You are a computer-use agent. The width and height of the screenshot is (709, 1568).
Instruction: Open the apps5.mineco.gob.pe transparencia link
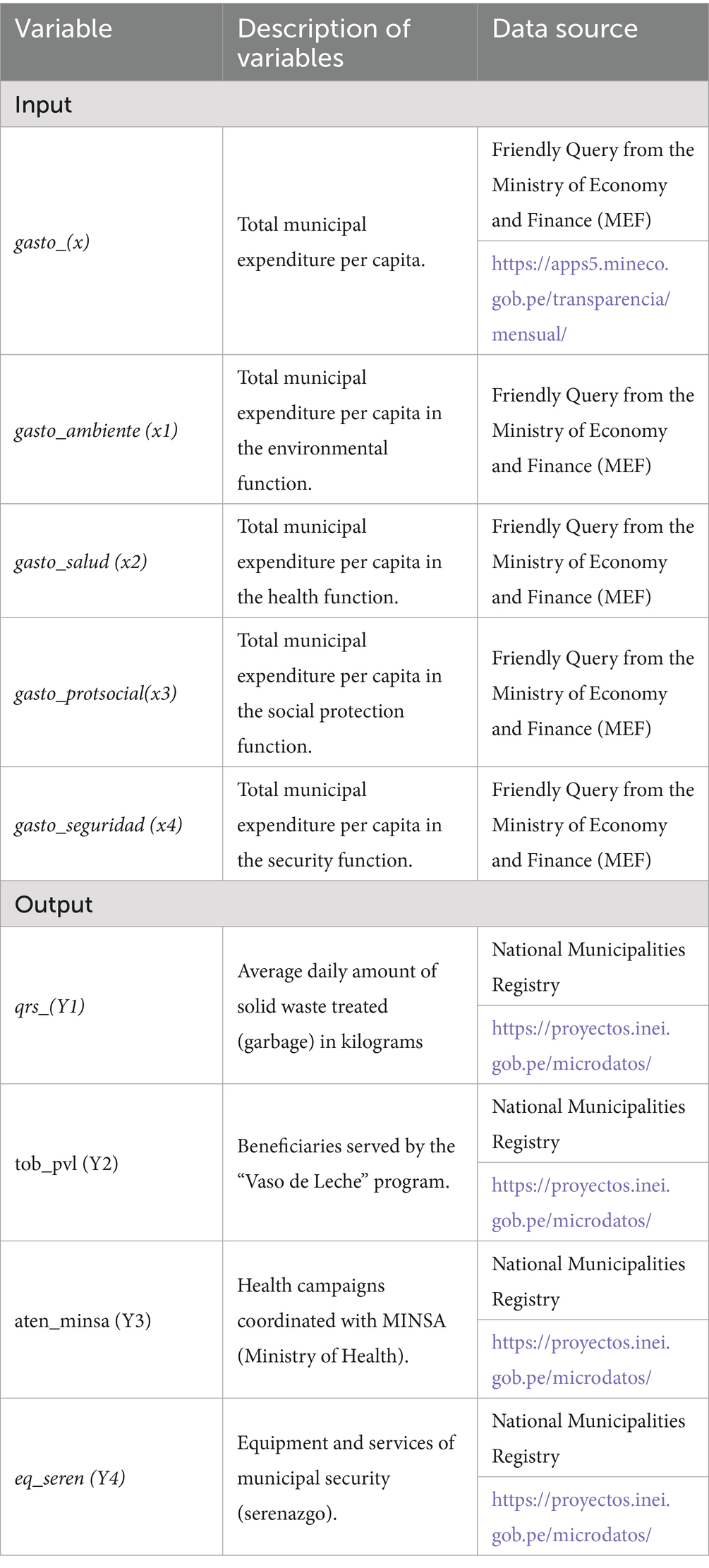[x=580, y=299]
